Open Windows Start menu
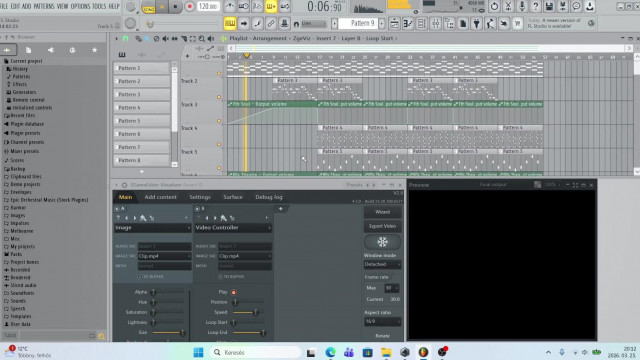The image size is (640, 360). point(198,352)
